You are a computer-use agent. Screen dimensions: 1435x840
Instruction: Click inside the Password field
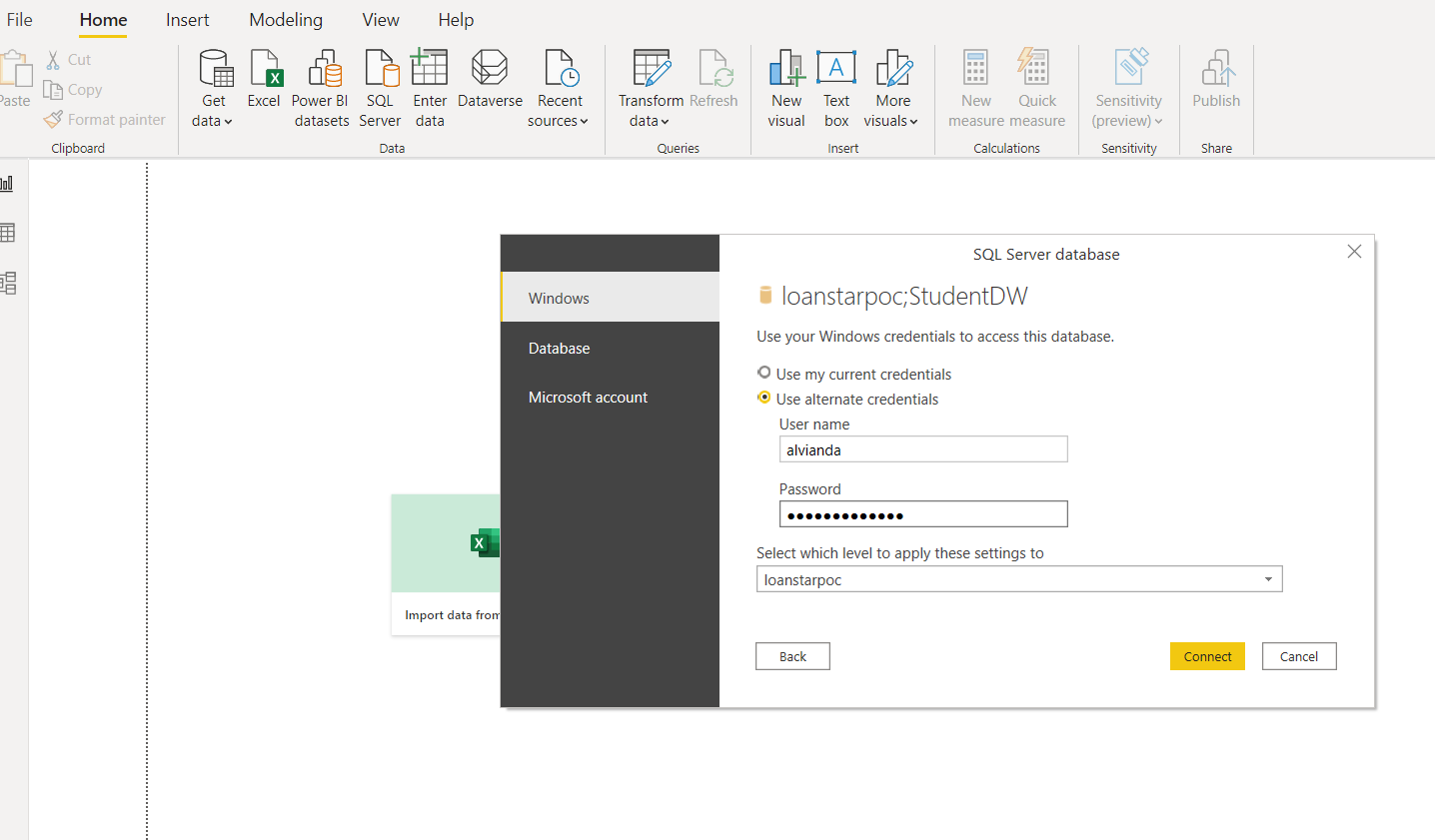[x=922, y=513]
